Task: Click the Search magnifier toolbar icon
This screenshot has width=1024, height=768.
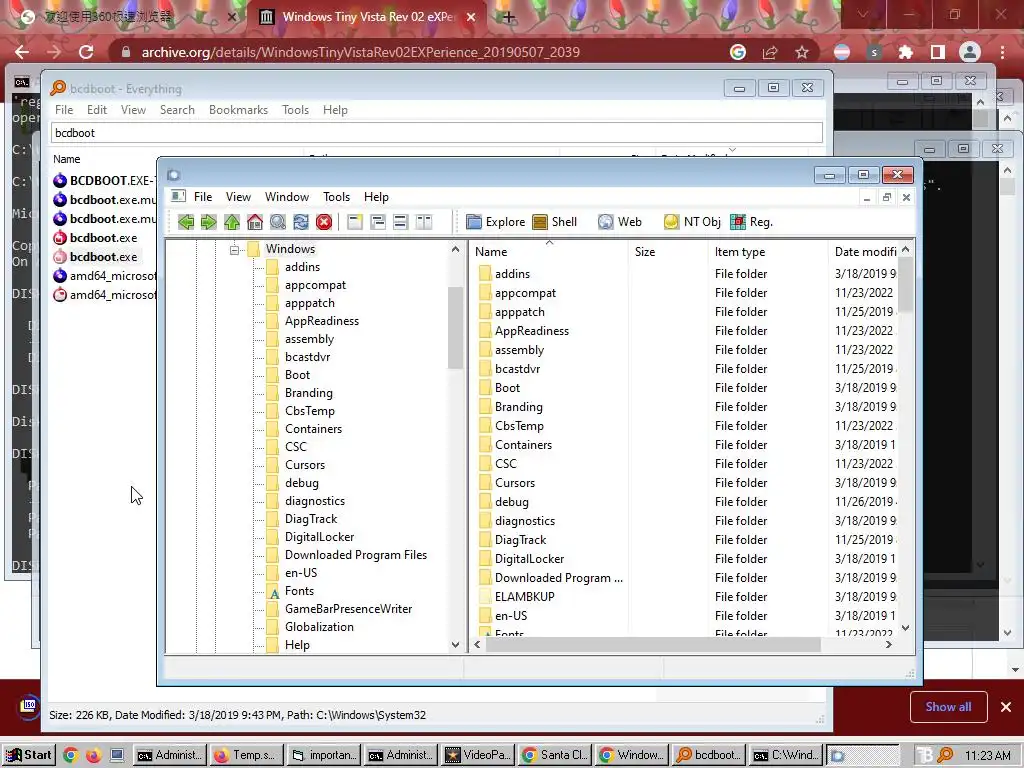Action: tap(278, 222)
